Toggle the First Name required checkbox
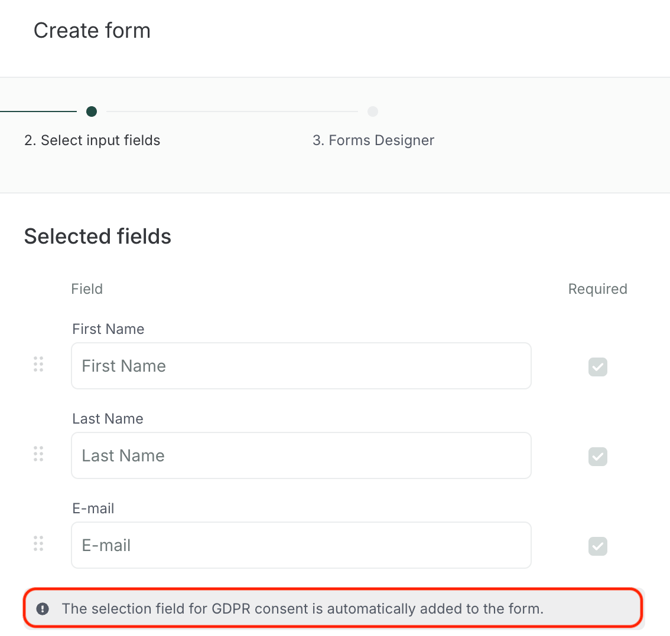Image resolution: width=670 pixels, height=636 pixels. tap(598, 367)
